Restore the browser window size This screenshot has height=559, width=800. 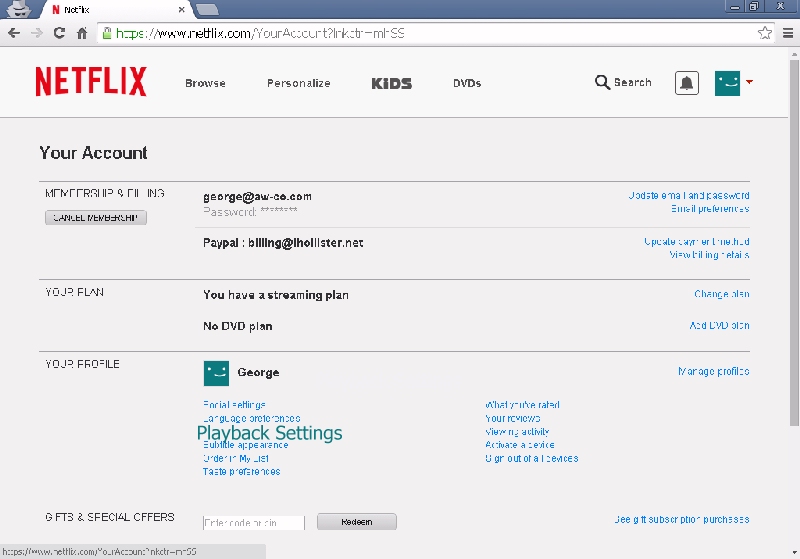pos(754,7)
